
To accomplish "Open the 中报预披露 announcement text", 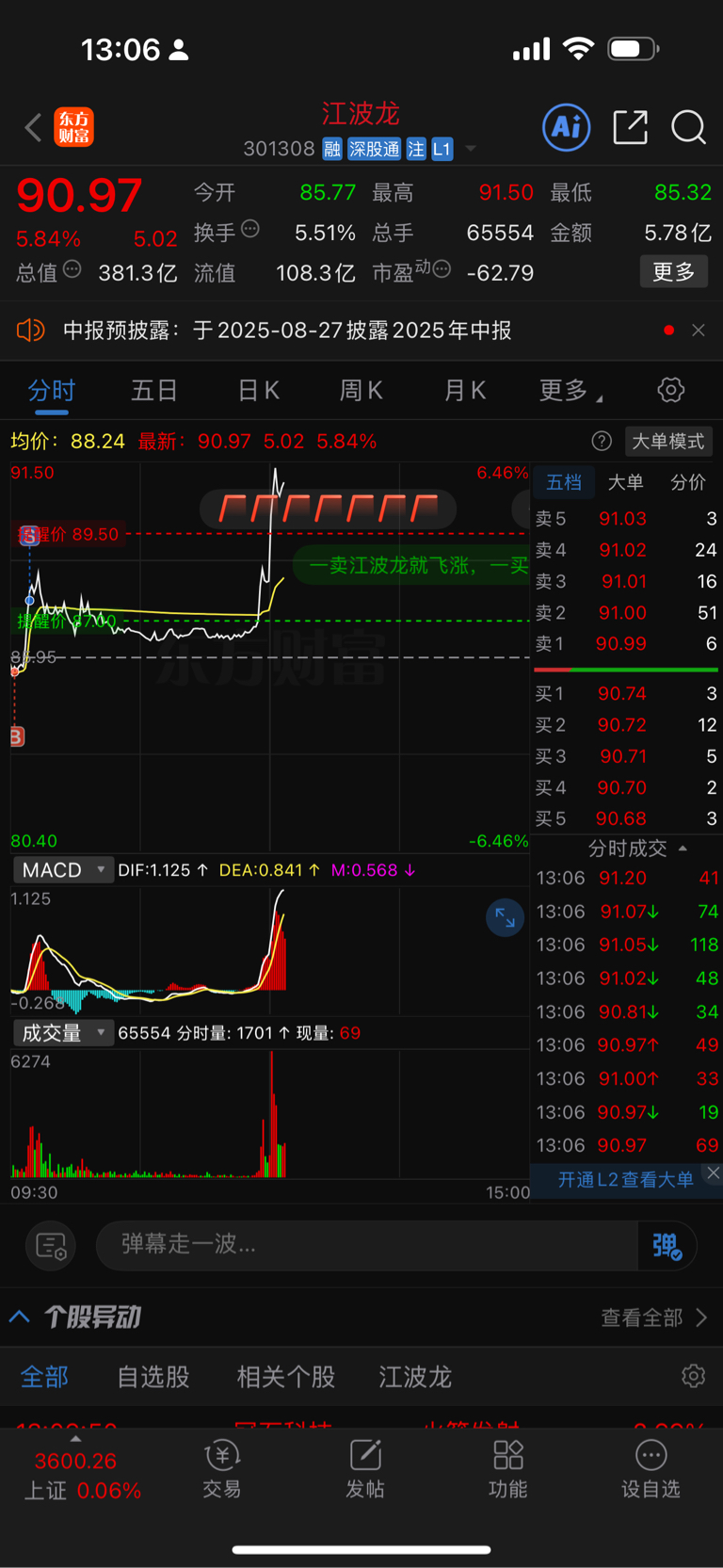I will (287, 331).
